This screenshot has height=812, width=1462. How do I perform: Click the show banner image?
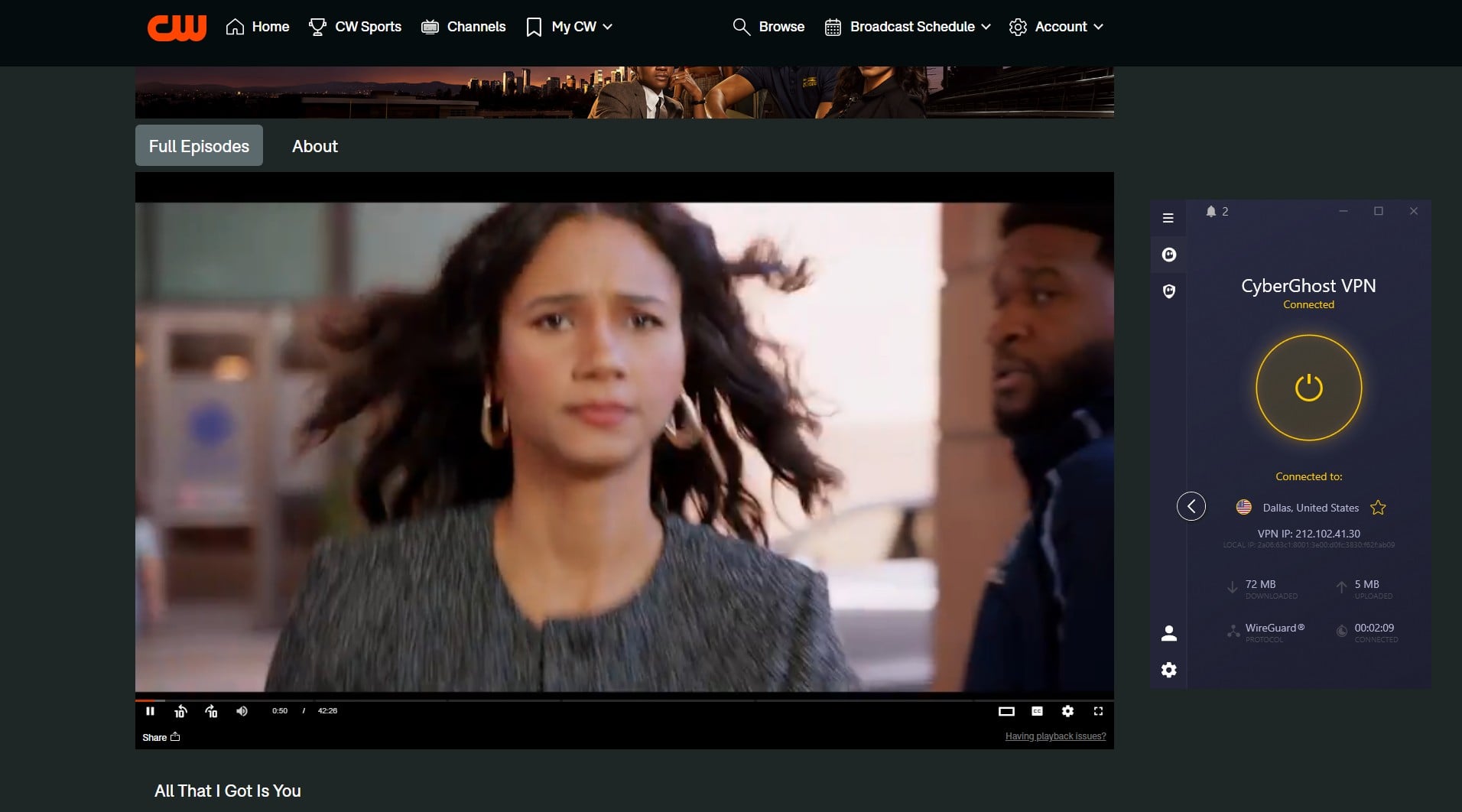click(x=624, y=92)
